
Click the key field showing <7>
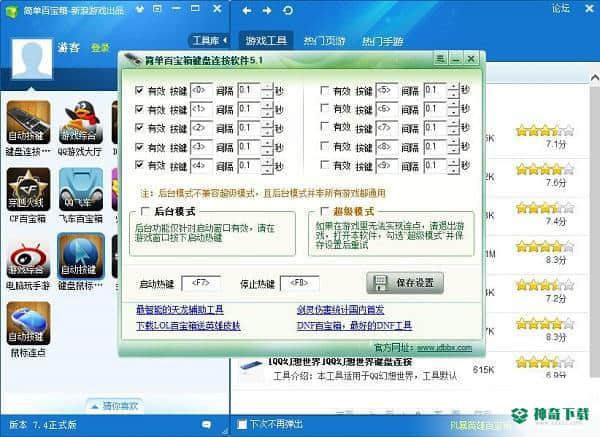[387, 128]
